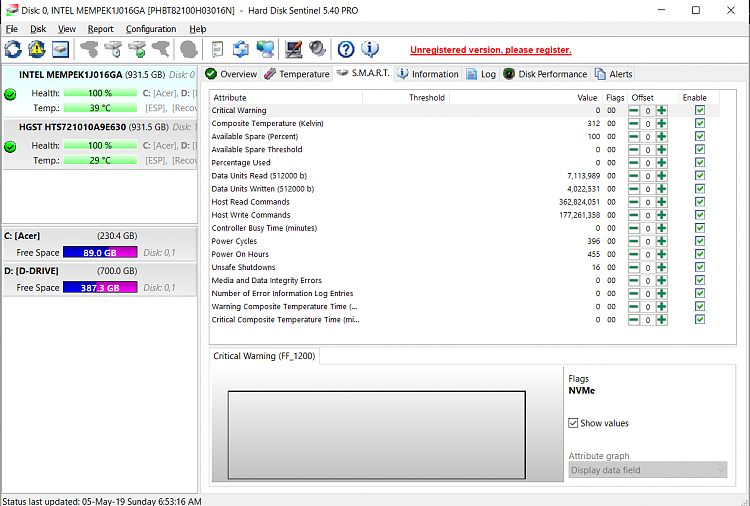
Task: Click minus offset for Host Write Commands
Action: tap(634, 215)
